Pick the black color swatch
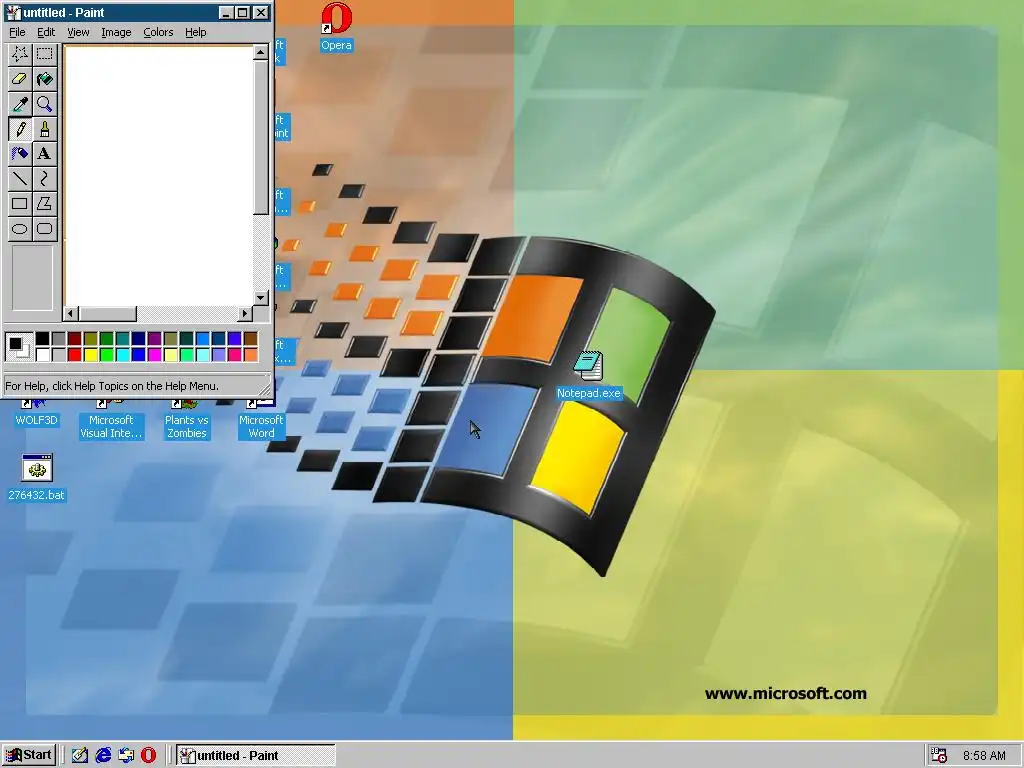Viewport: 1024px width, 768px height. pyautogui.click(x=42, y=338)
